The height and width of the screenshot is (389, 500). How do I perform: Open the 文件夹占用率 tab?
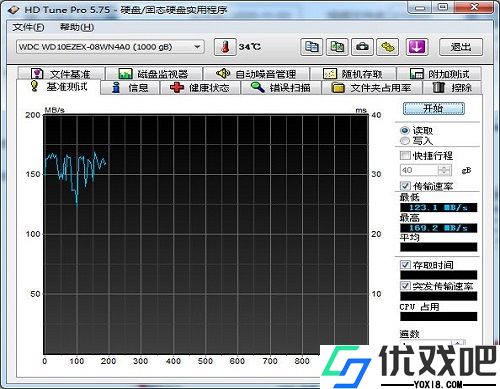(372, 88)
